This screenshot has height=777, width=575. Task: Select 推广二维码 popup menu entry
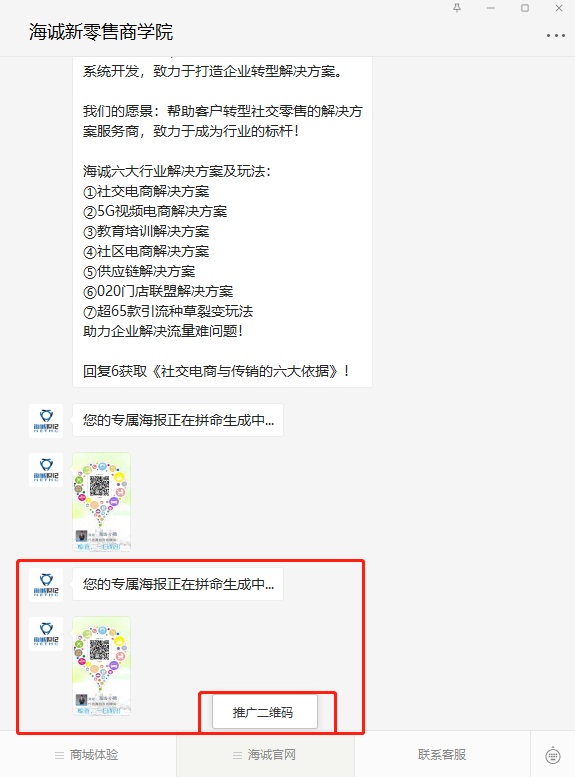click(265, 712)
